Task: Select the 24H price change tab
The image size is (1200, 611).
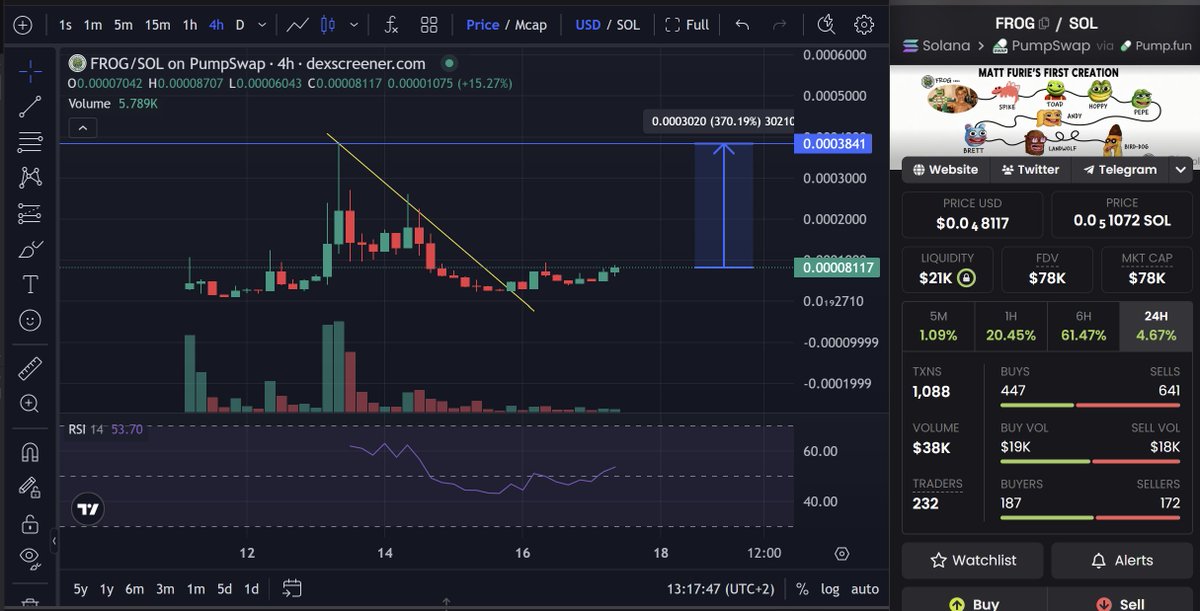Action: click(1155, 326)
